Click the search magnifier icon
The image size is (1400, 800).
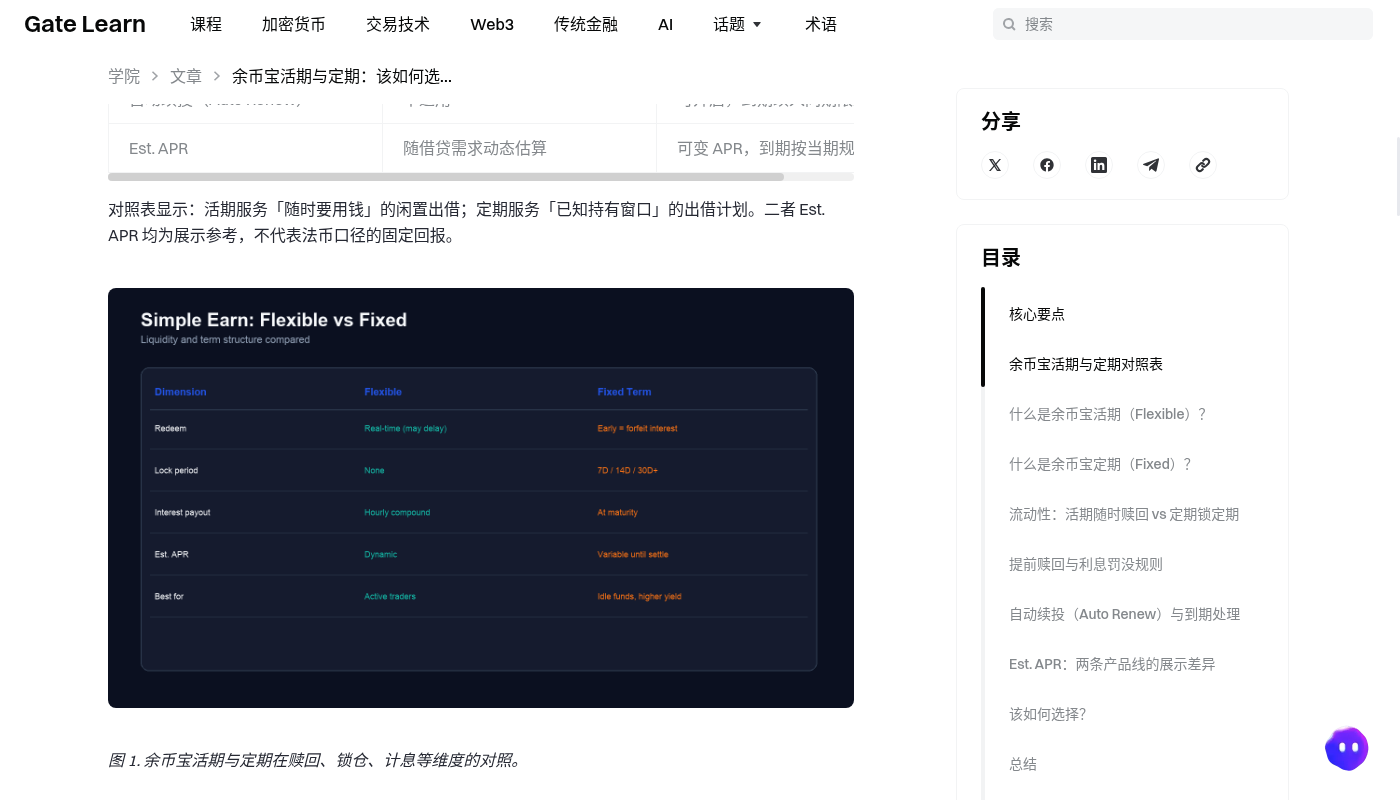point(1010,24)
